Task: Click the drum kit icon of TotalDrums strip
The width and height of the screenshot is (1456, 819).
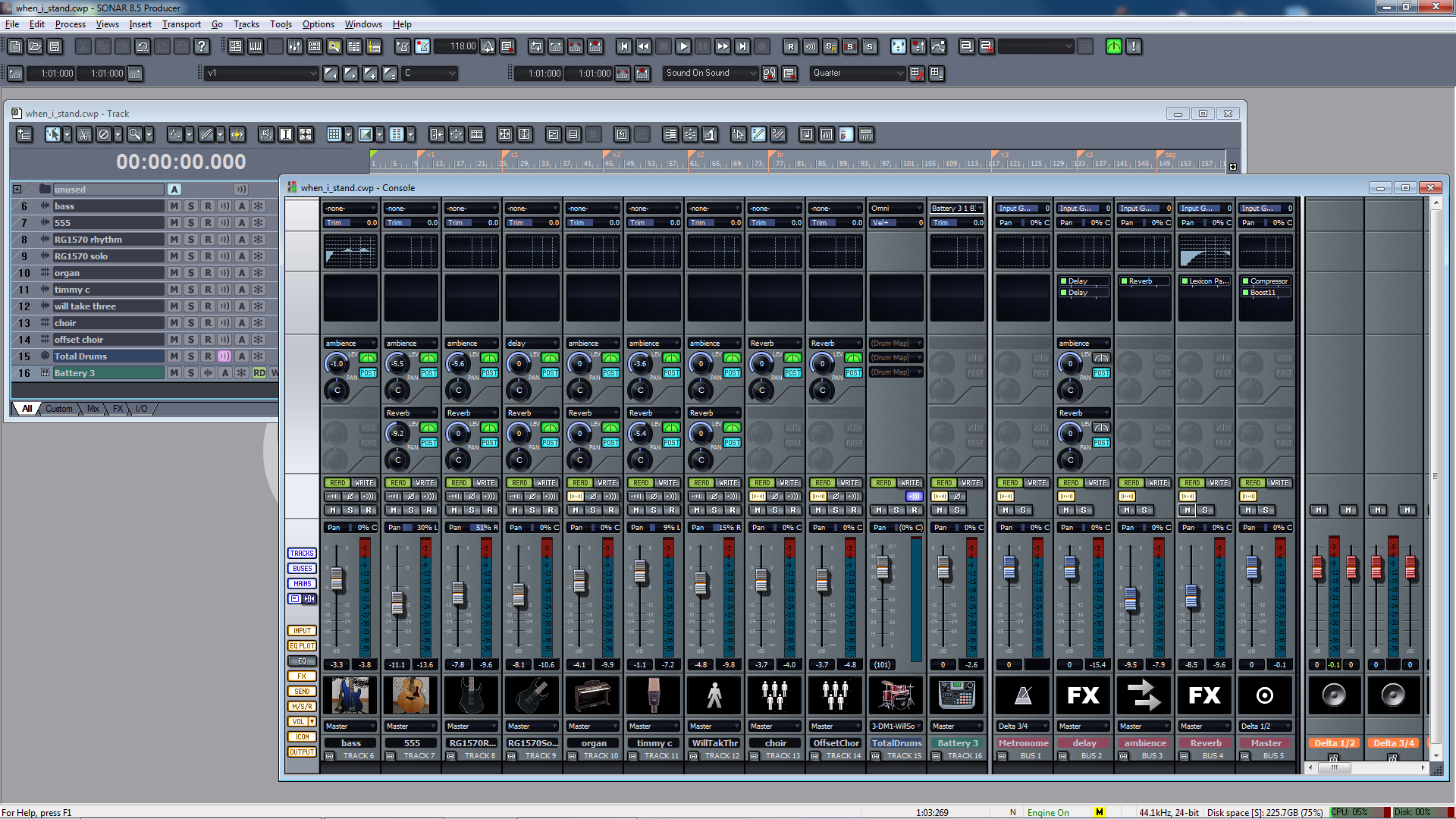Action: point(896,695)
